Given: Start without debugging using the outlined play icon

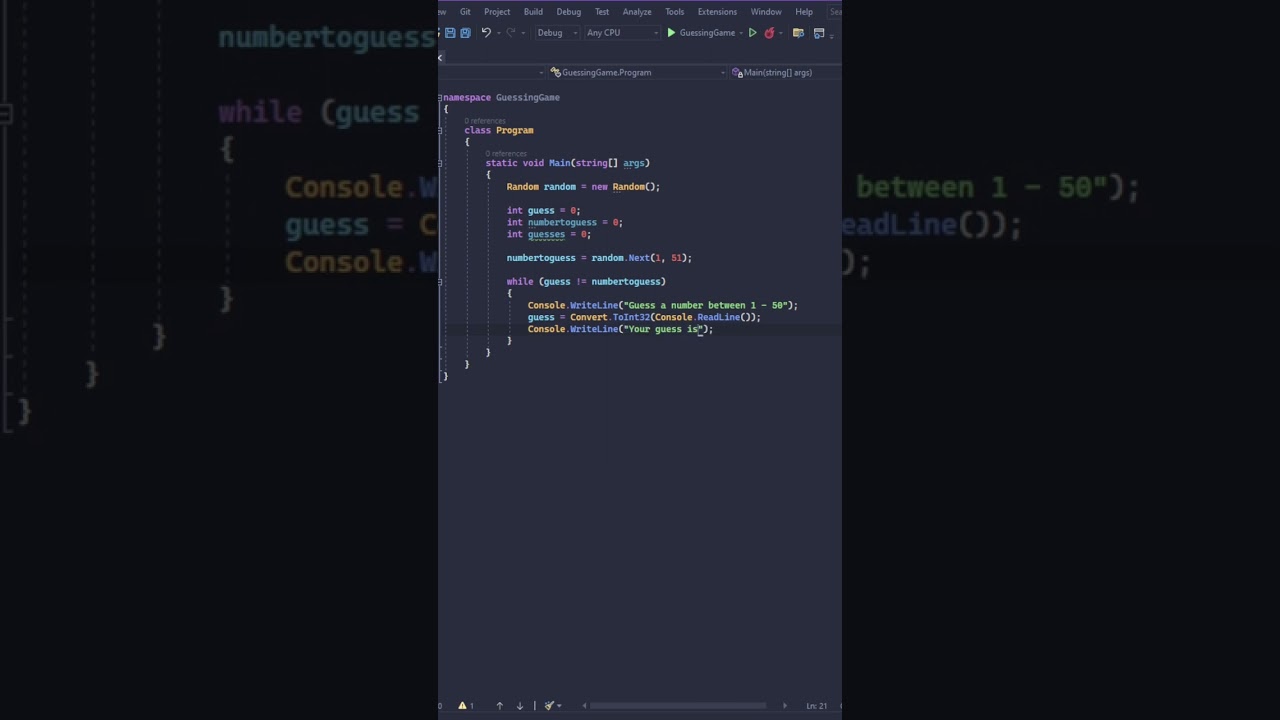Looking at the screenshot, I should (752, 33).
